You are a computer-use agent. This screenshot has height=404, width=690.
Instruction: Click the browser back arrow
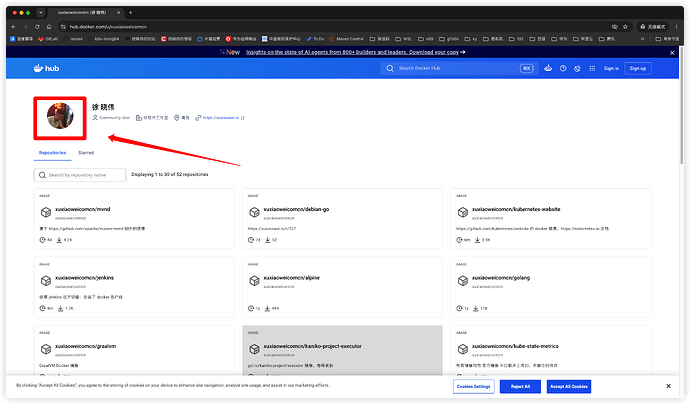[x=14, y=27]
